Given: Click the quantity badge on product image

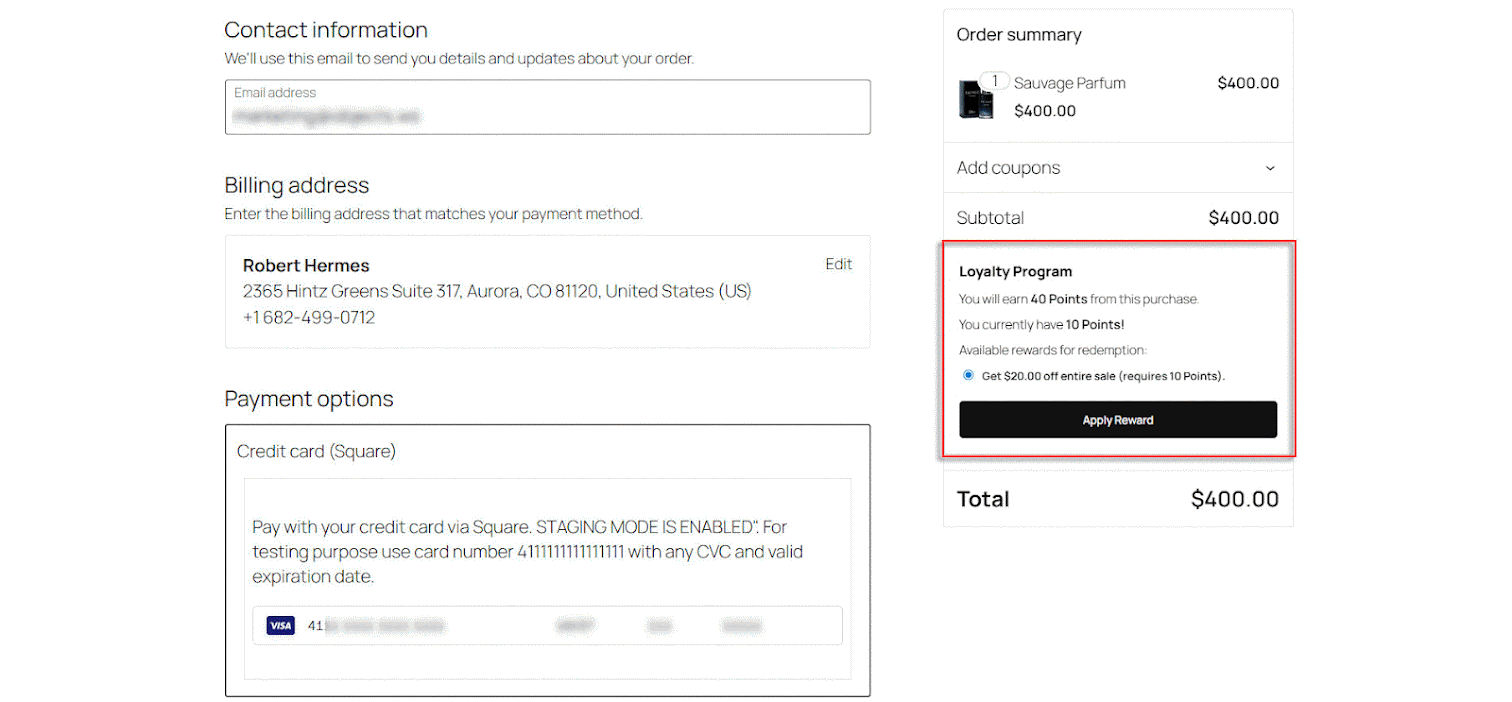Looking at the screenshot, I should 995,81.
